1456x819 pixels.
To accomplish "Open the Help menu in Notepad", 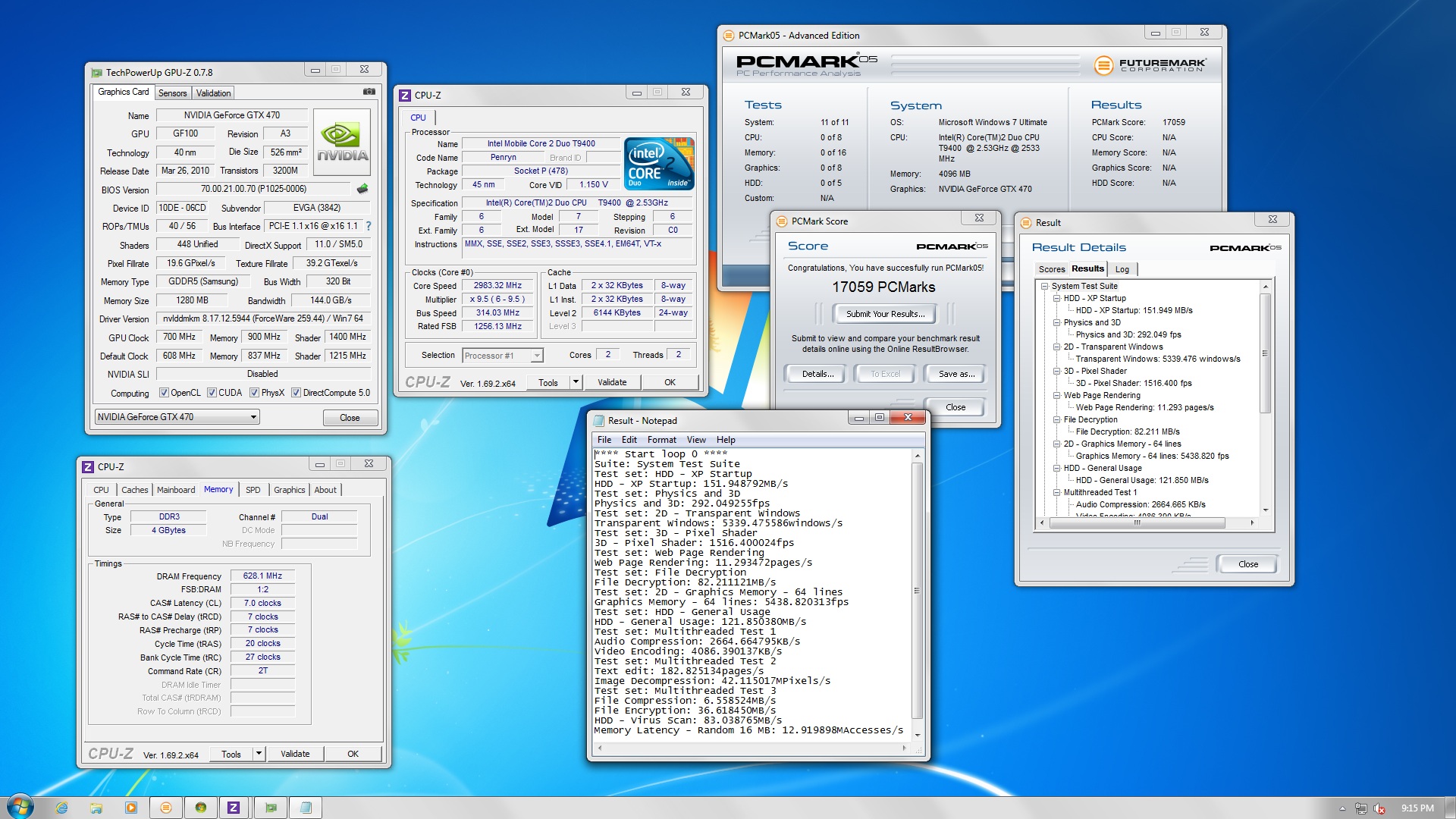I will (x=726, y=440).
